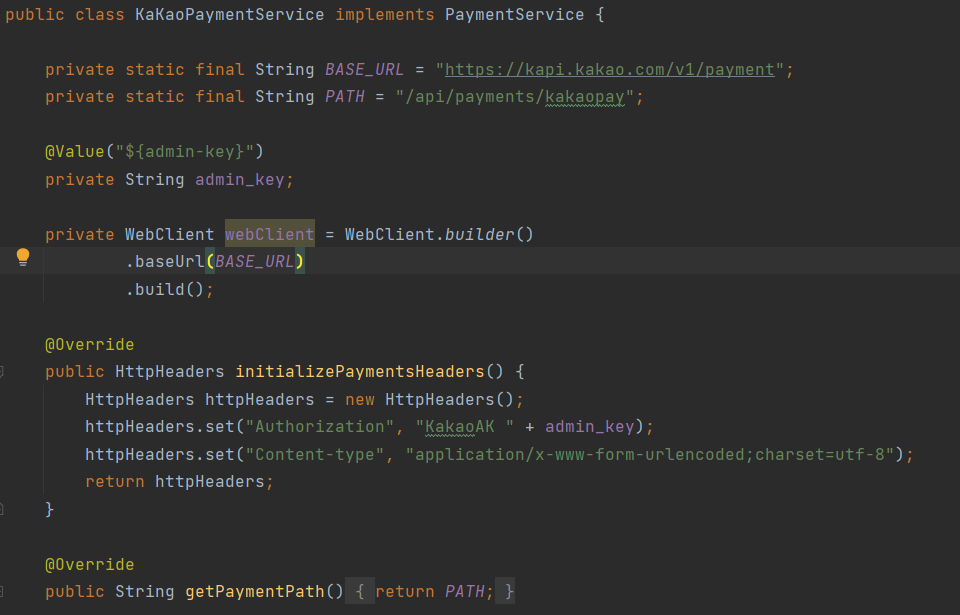Select the BASE_URL constant declaration

coord(364,69)
